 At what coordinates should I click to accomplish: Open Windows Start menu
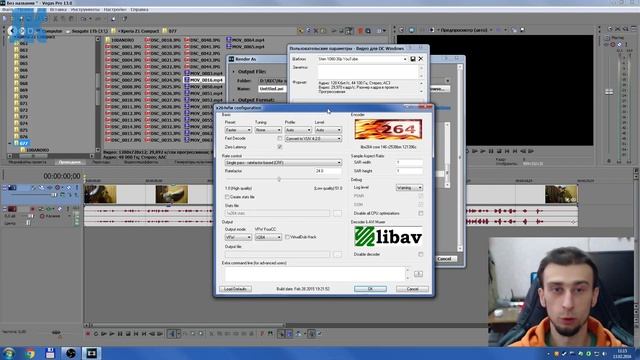point(9,353)
